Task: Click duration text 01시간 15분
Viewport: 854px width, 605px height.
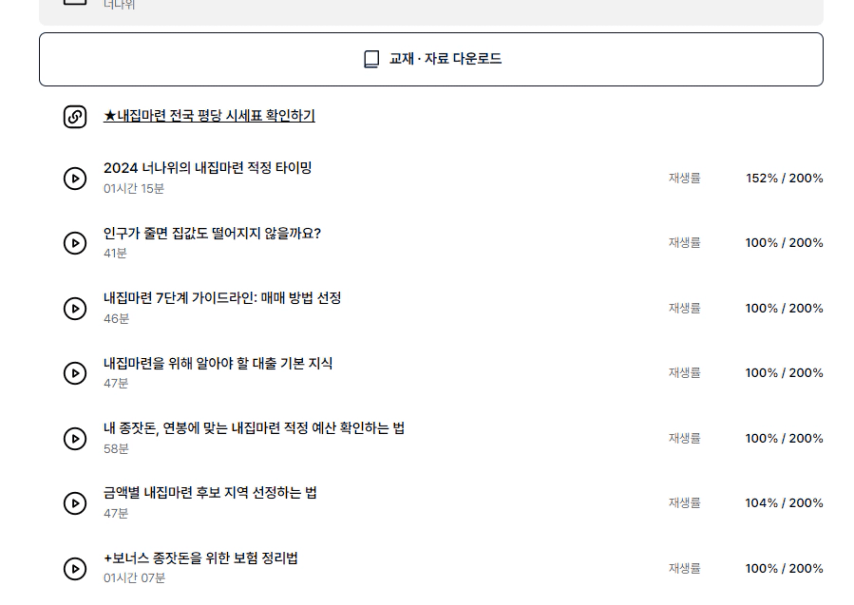Action: [x=133, y=188]
